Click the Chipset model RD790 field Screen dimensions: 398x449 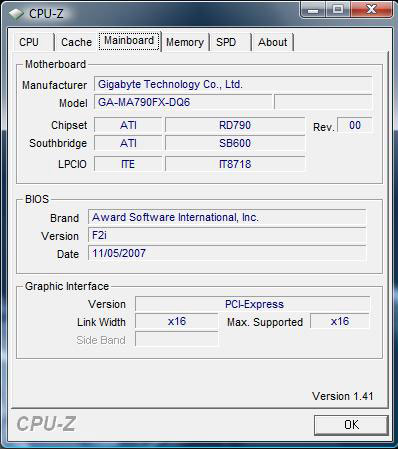pyautogui.click(x=235, y=125)
